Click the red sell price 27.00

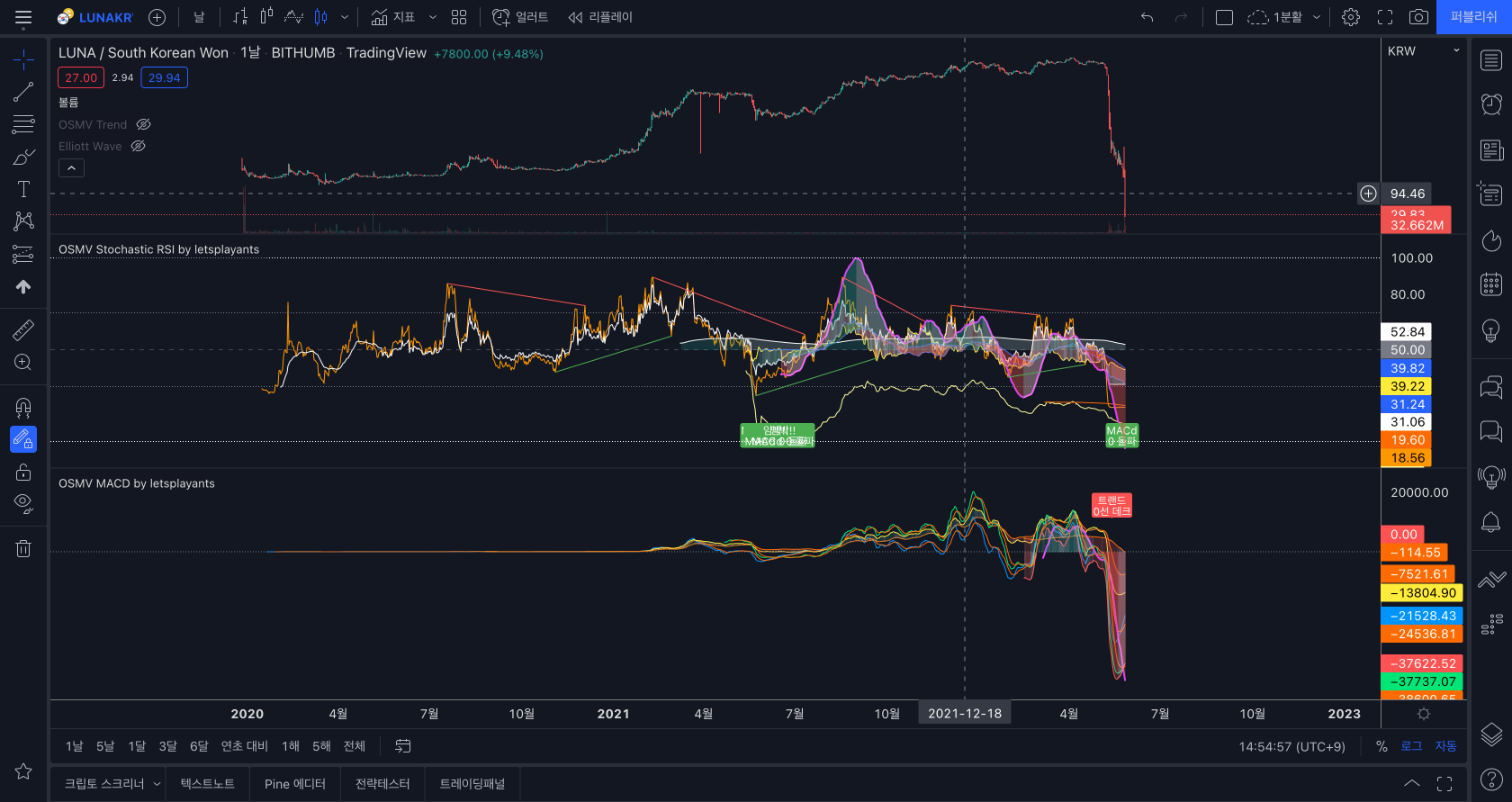[81, 78]
